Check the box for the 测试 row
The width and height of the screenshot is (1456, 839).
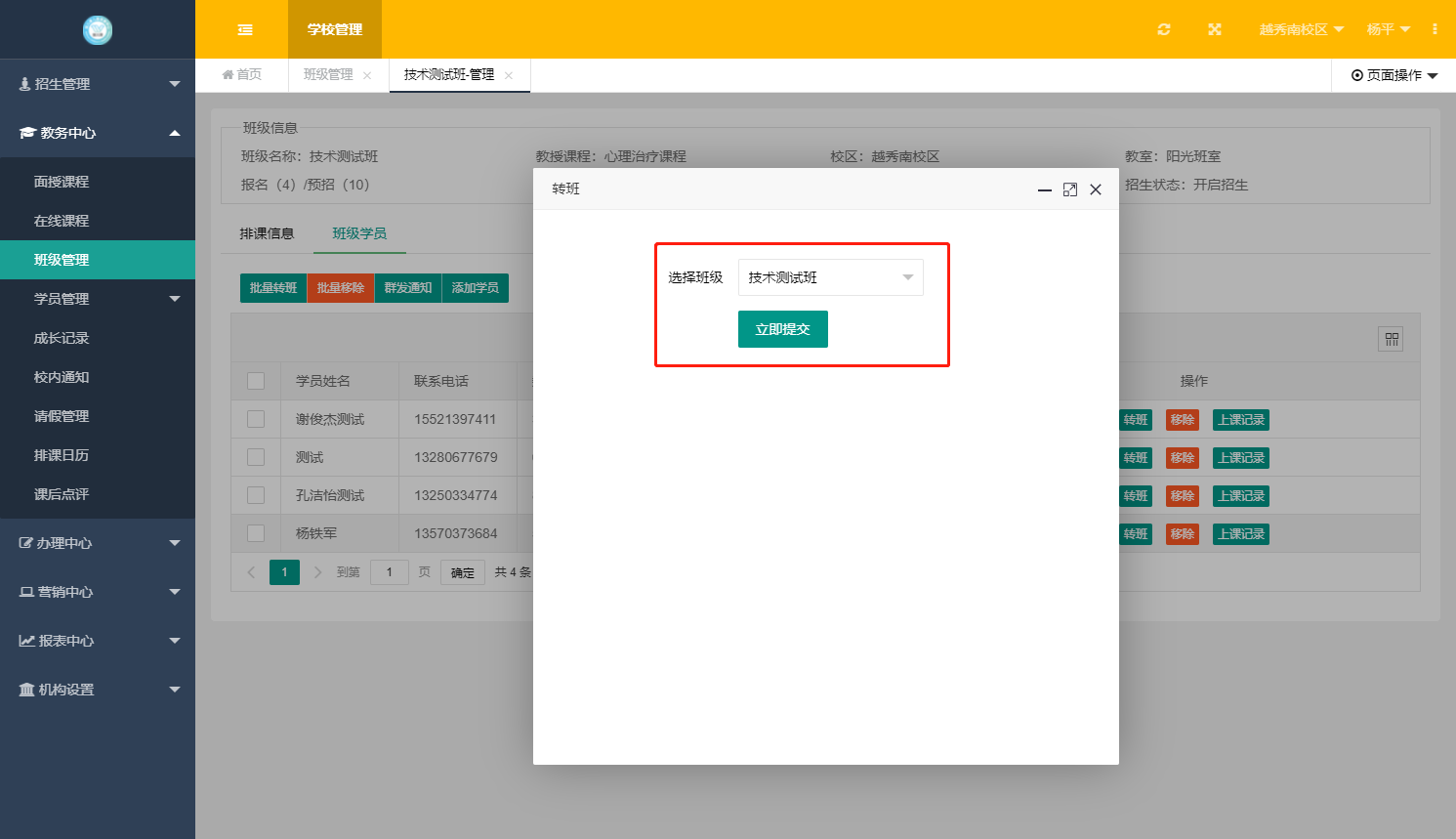(256, 457)
